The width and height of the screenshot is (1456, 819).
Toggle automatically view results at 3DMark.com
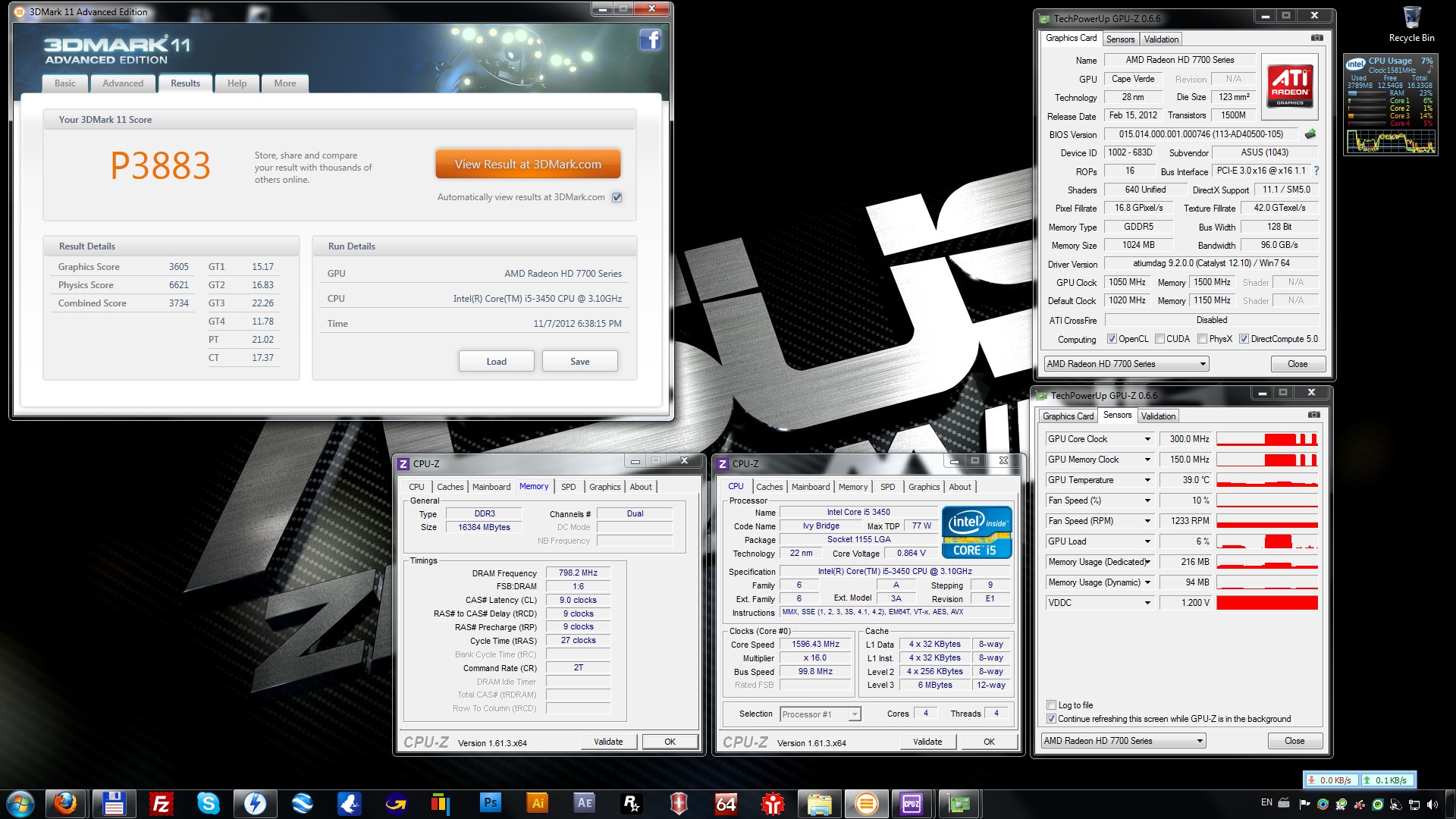(x=617, y=197)
